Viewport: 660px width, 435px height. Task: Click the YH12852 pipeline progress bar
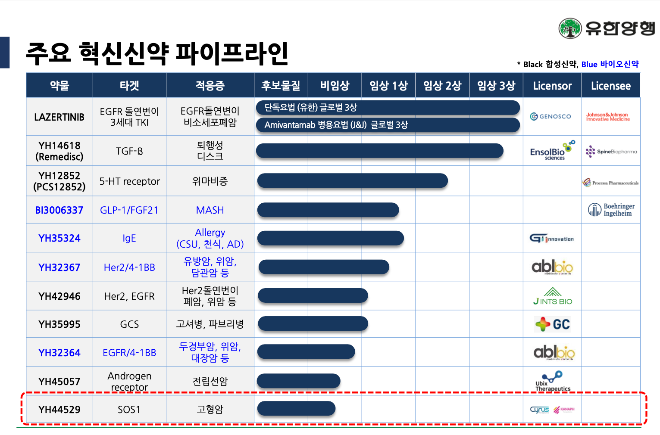click(x=352, y=181)
